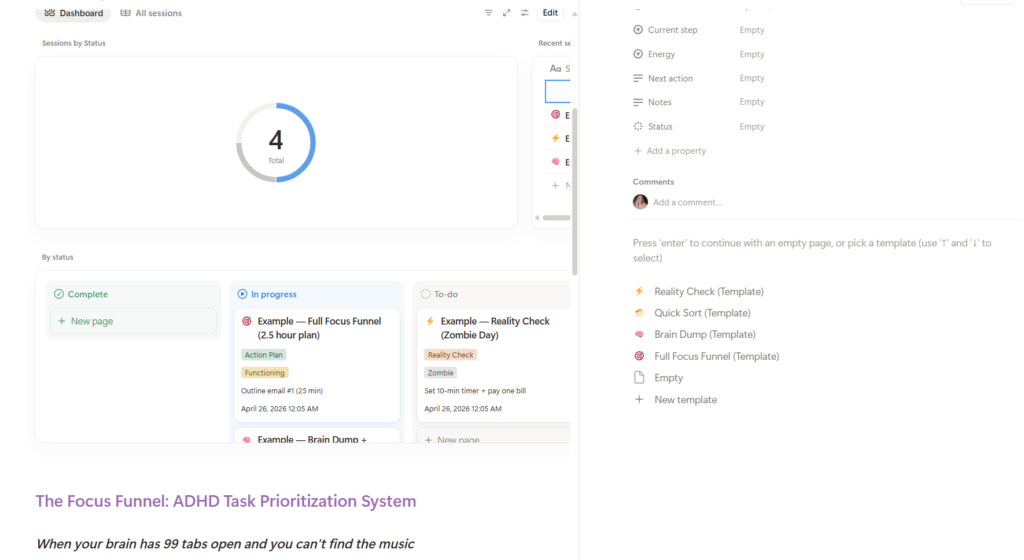Click the target icon on Full Focus Funnel card

click(247, 321)
